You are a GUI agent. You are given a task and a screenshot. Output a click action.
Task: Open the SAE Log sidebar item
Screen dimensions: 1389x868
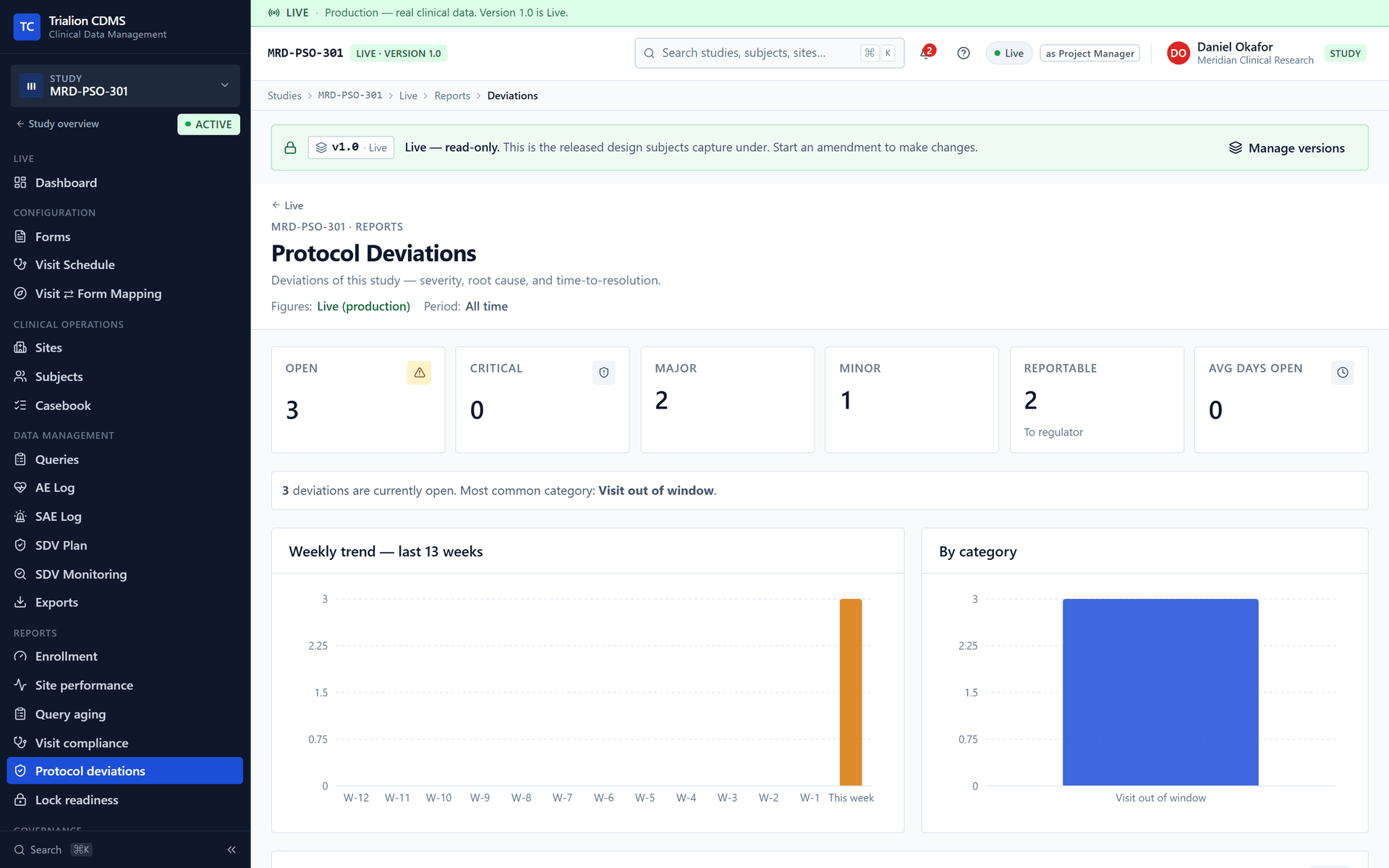pyautogui.click(x=124, y=516)
